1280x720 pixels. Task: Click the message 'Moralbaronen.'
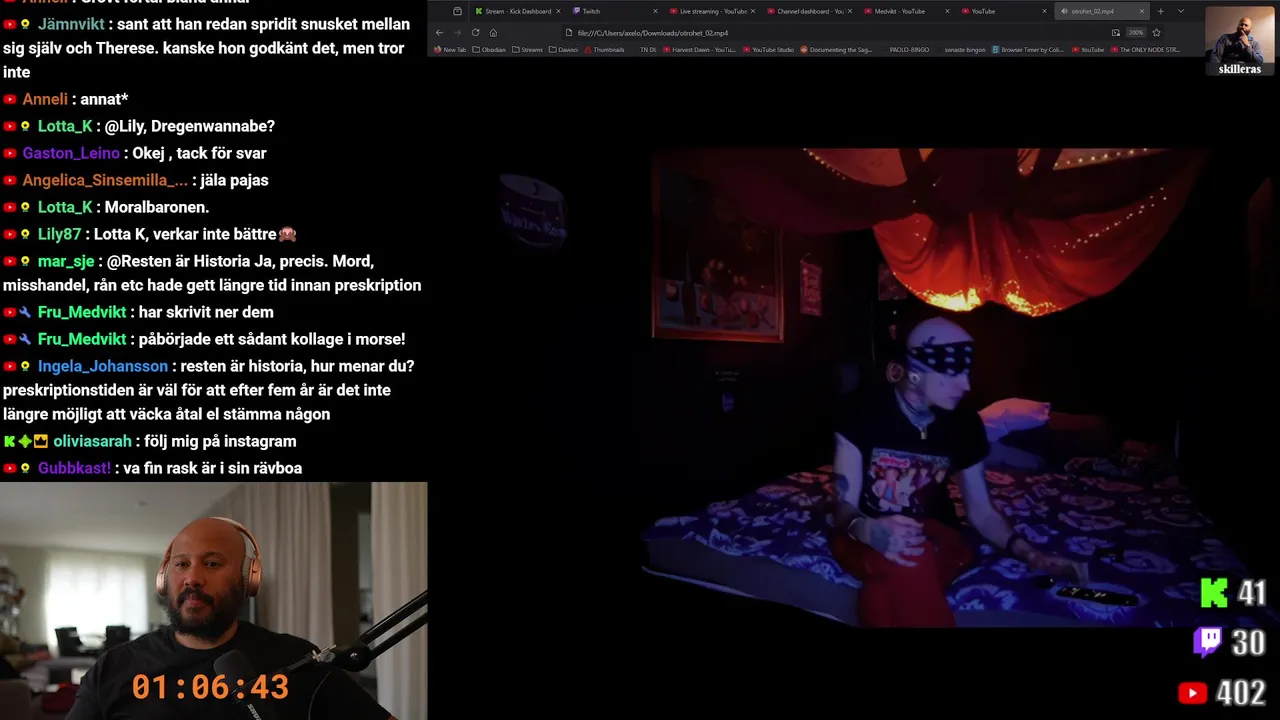156,207
